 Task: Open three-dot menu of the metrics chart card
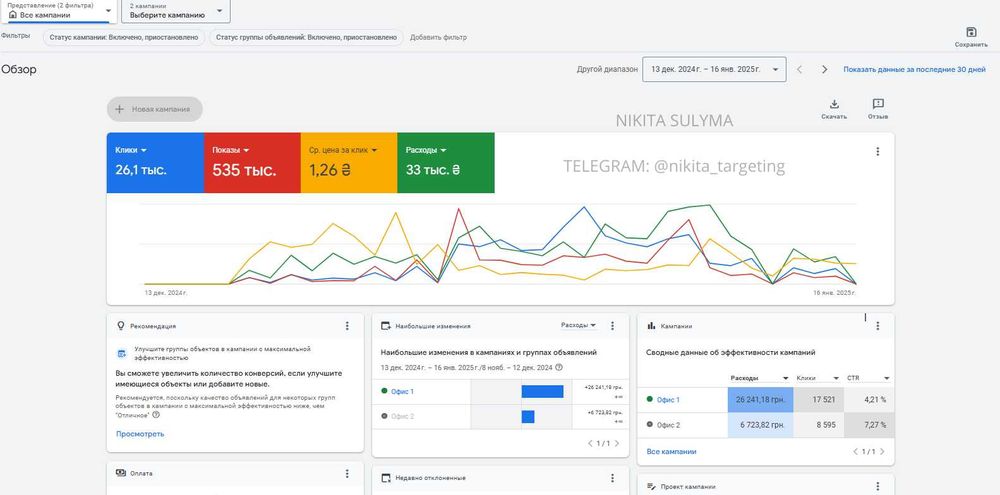point(878,152)
